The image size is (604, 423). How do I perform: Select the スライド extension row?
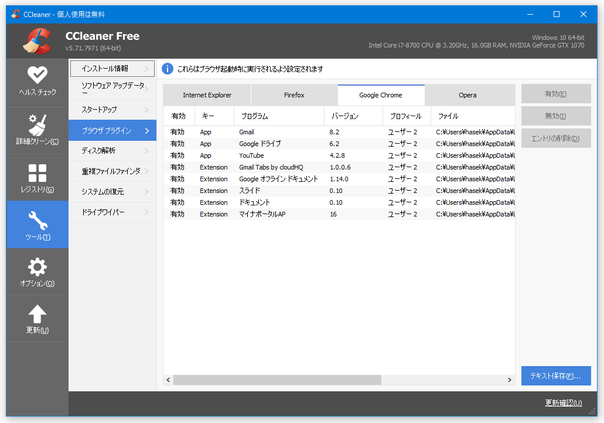coord(339,191)
